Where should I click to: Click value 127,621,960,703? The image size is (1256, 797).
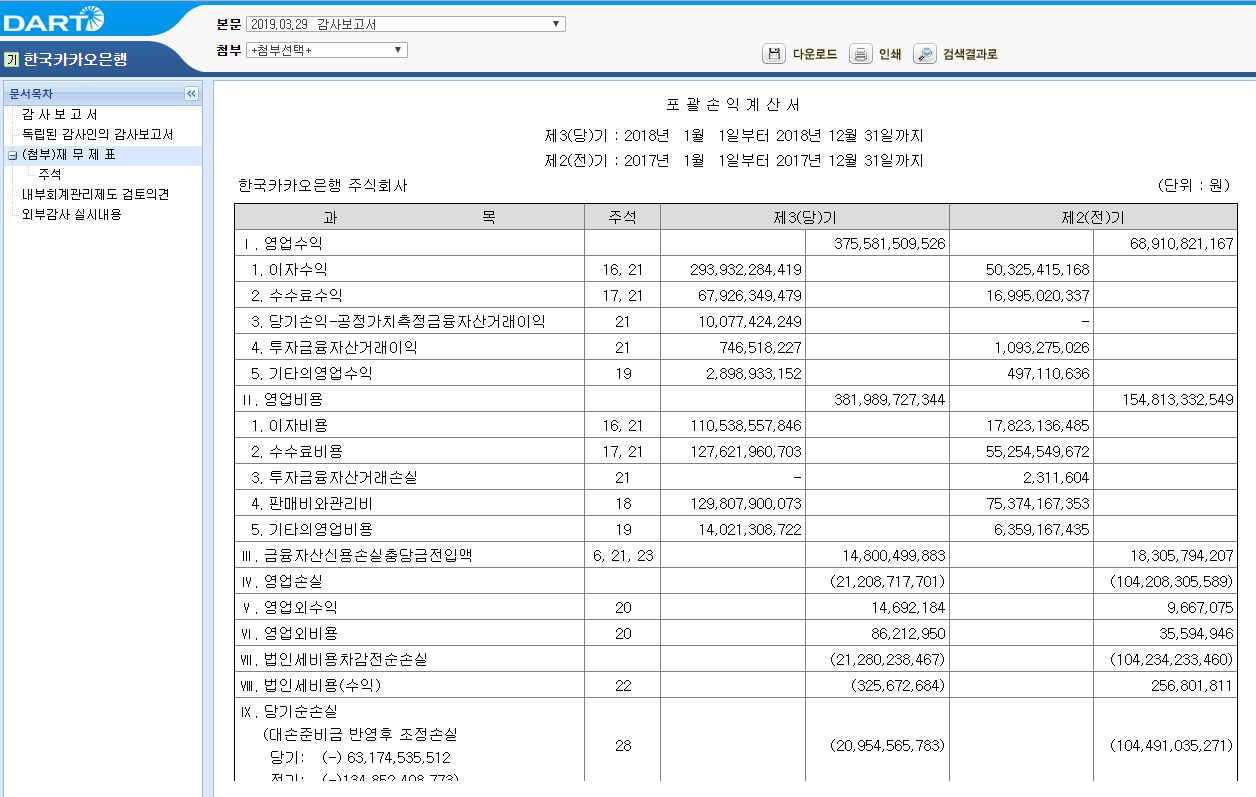[x=746, y=452]
